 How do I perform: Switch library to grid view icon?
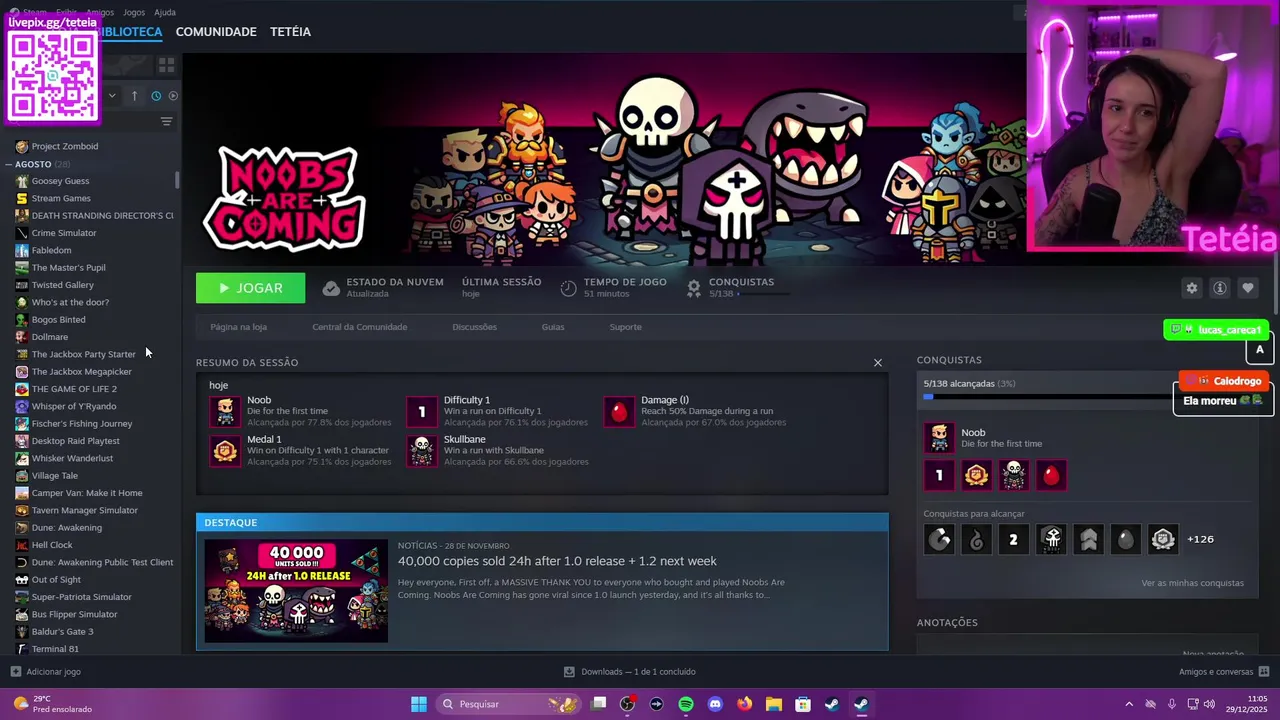[167, 65]
